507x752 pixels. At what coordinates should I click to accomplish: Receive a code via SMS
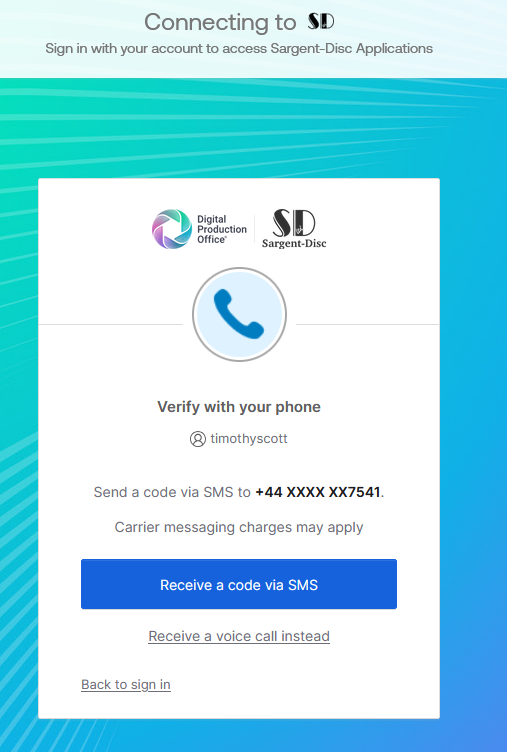239,584
